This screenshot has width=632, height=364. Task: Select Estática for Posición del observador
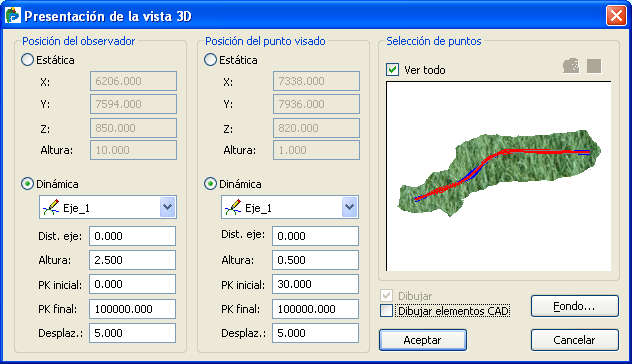coord(27,60)
